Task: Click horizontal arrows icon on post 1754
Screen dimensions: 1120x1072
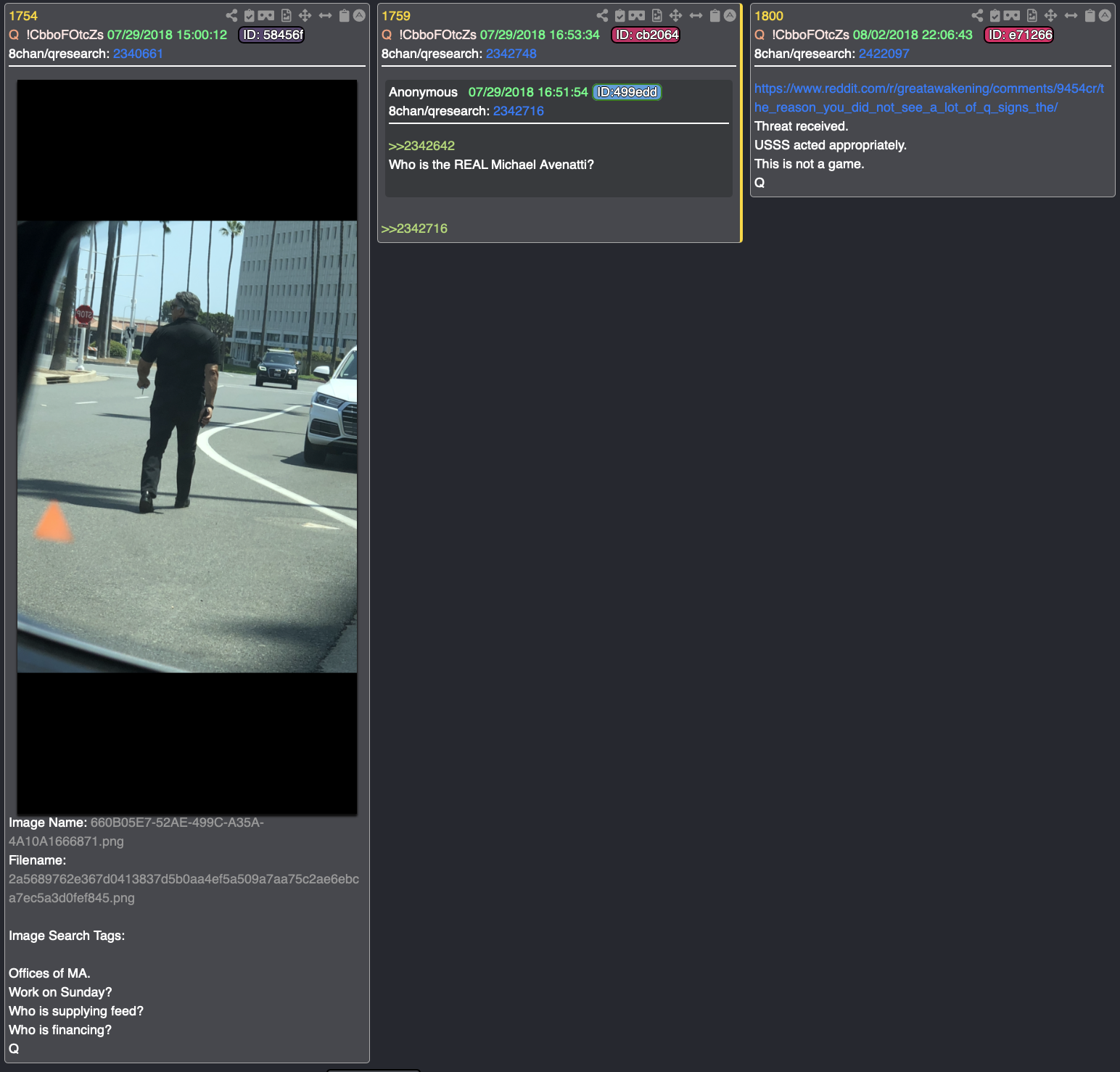Action: pyautogui.click(x=326, y=15)
